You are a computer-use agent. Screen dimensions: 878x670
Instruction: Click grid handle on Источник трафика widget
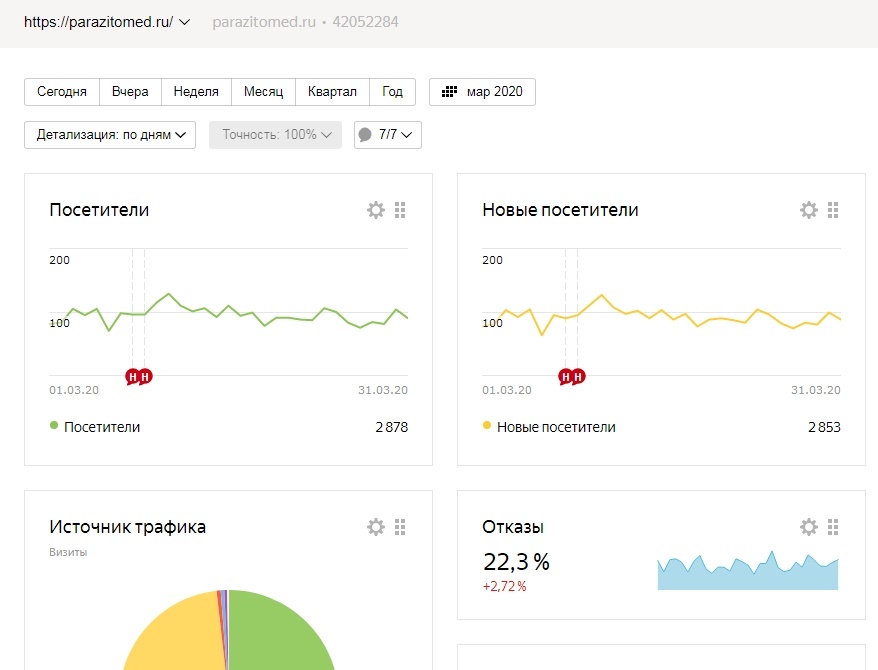click(400, 527)
